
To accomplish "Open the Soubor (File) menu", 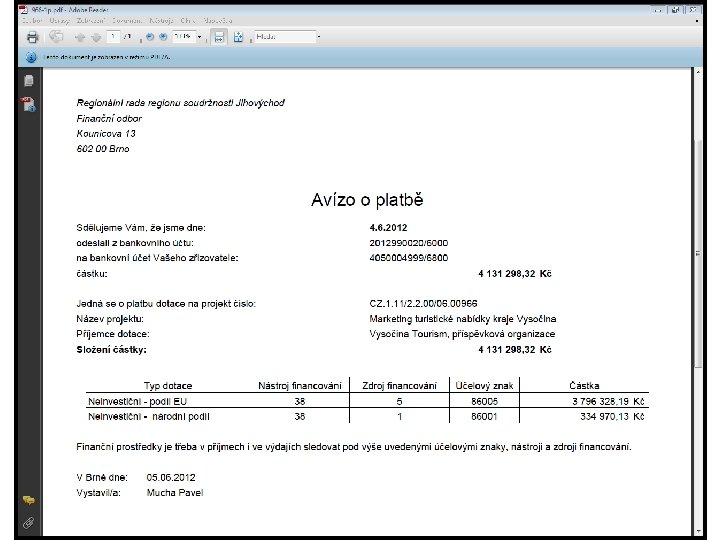I will pyautogui.click(x=32, y=21).
